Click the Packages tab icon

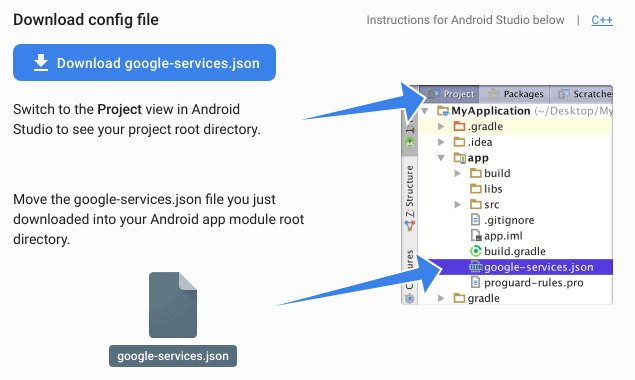tap(494, 94)
